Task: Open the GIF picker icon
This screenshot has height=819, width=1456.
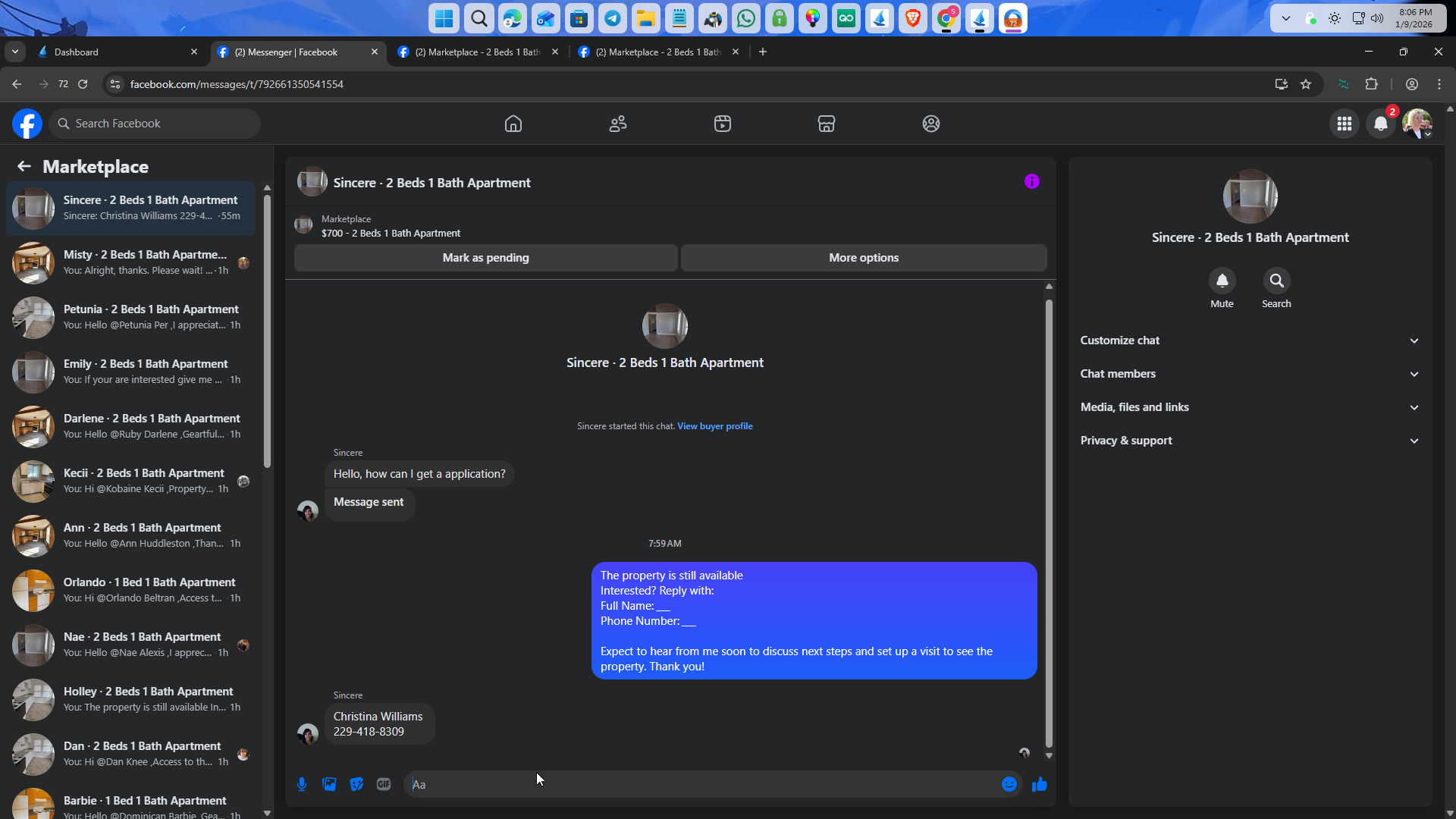Action: pos(384,784)
